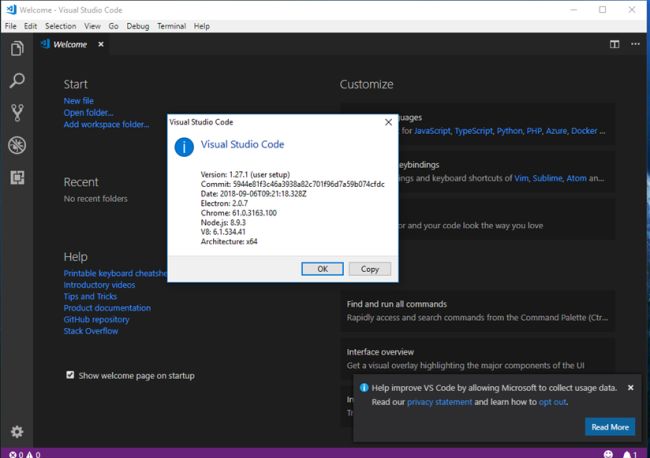Open the editor More Actions ellipsis
Image resolution: width=650 pixels, height=458 pixels.
click(x=635, y=44)
